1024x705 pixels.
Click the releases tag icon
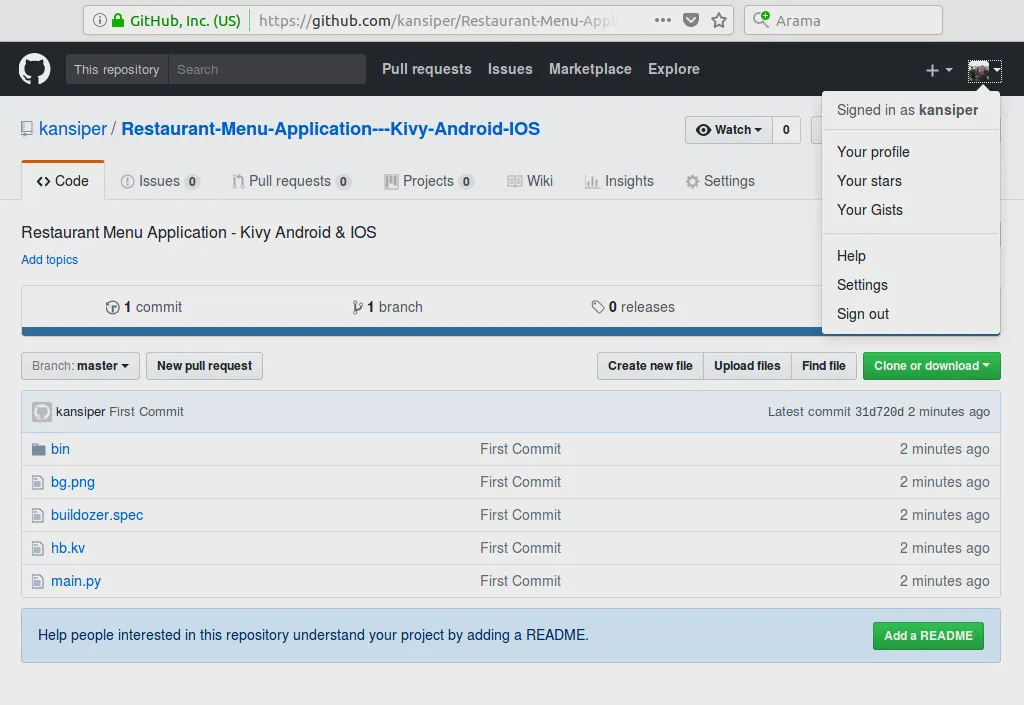[x=598, y=307]
